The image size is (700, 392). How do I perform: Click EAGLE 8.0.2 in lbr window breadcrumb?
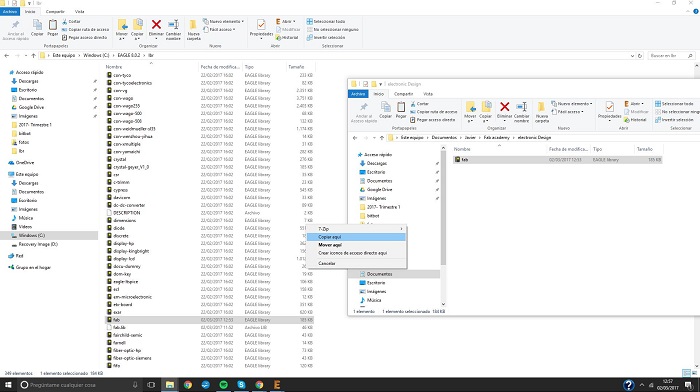click(129, 55)
